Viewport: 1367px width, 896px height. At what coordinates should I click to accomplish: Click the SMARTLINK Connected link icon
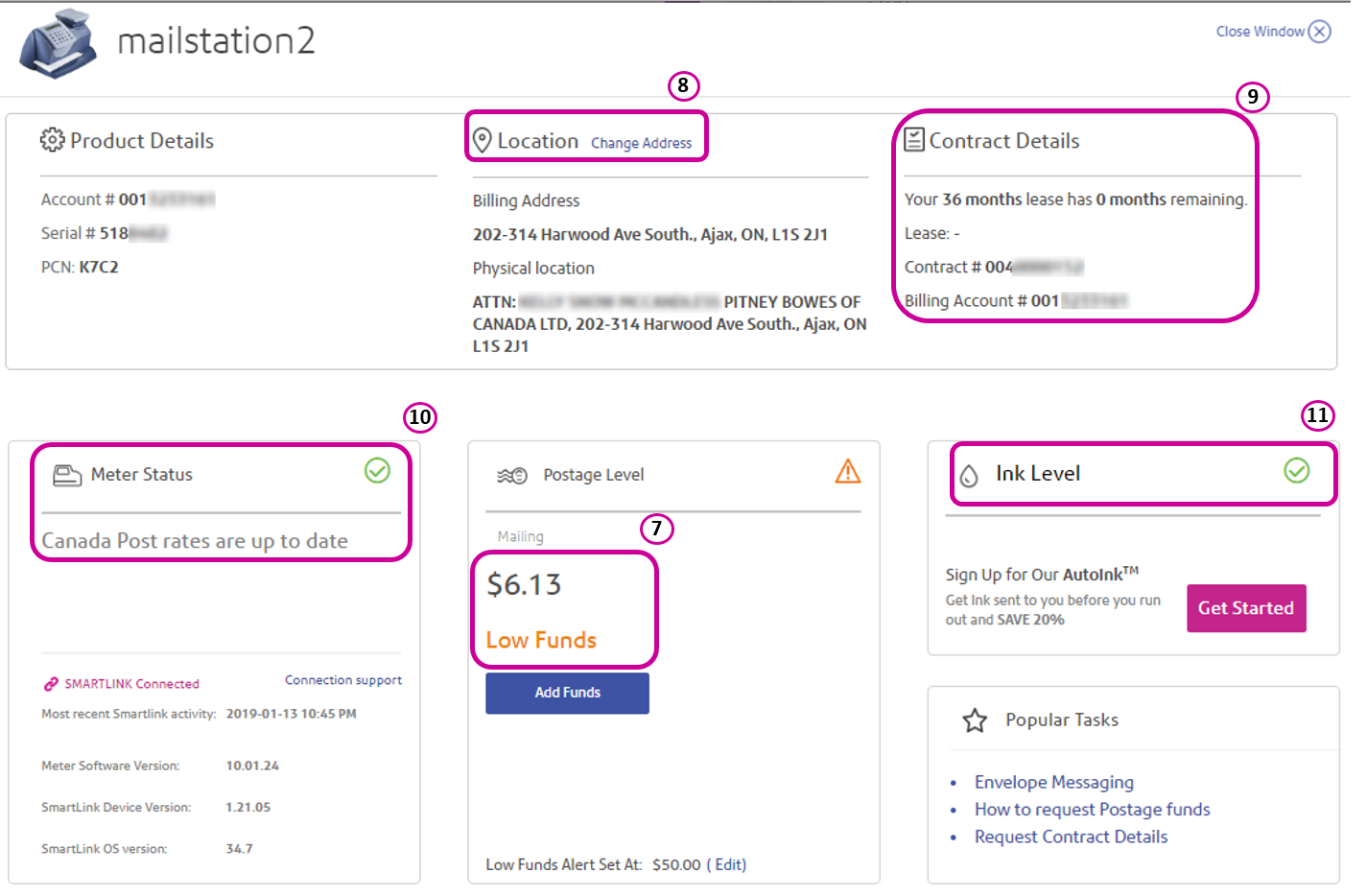click(x=51, y=684)
